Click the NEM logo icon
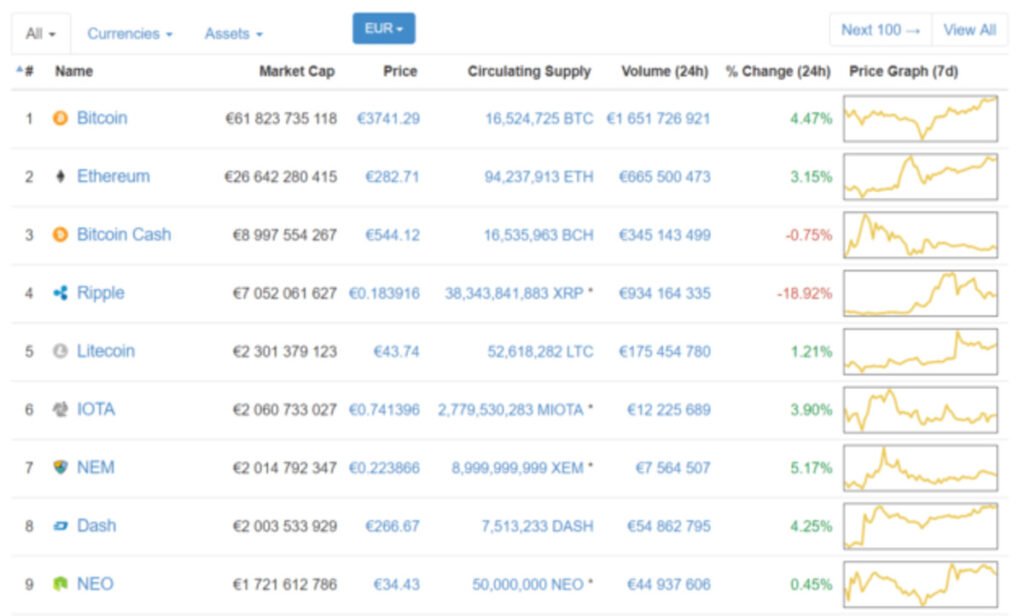Viewport: 1024px width, 616px height. point(60,467)
